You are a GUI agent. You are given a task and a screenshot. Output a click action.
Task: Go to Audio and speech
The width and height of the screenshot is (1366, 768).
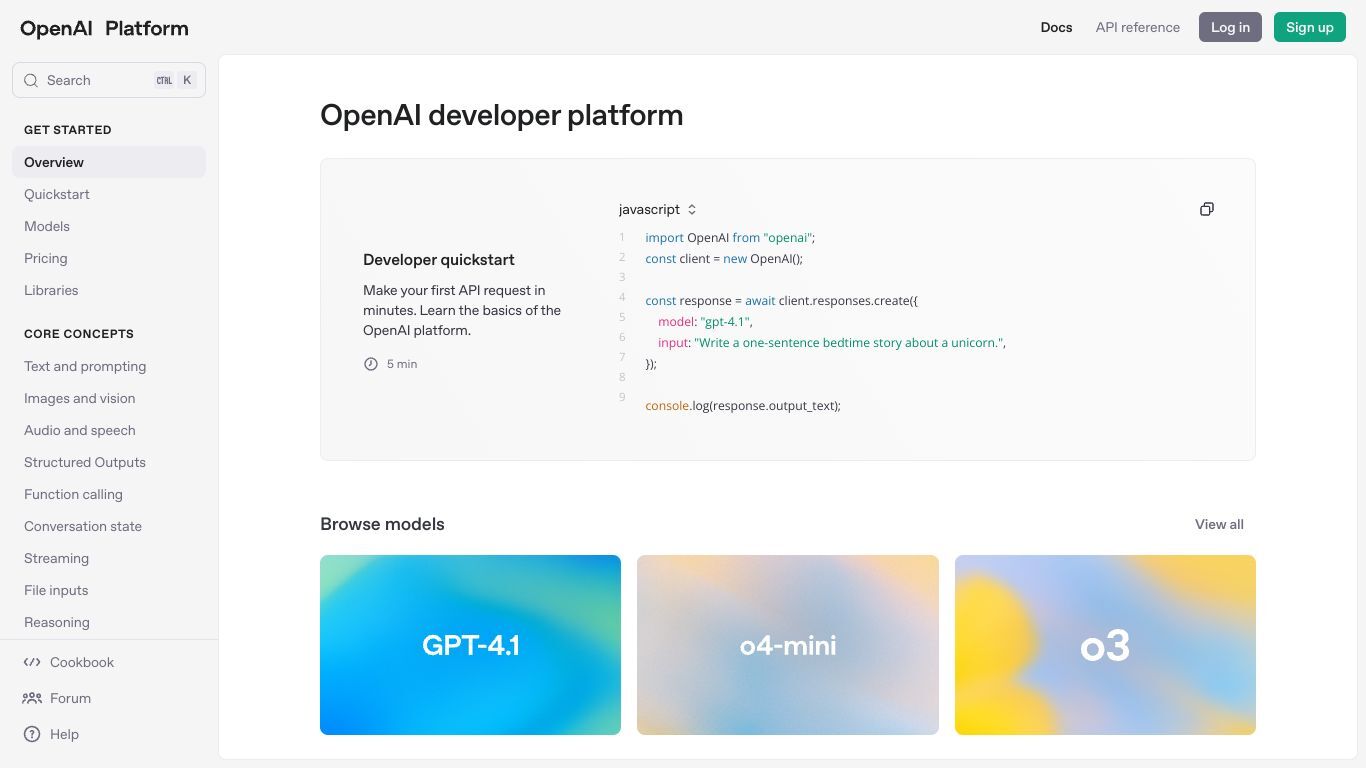point(109,430)
